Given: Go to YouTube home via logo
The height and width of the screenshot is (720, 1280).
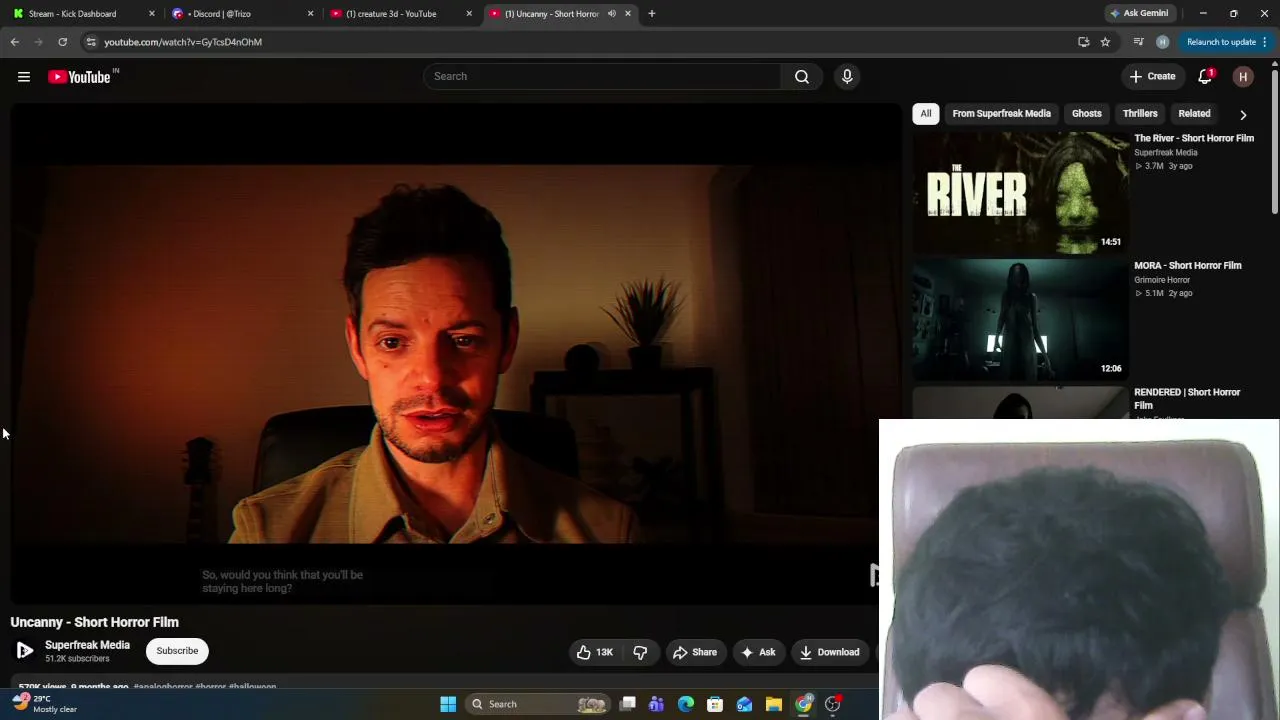Looking at the screenshot, I should [x=80, y=77].
